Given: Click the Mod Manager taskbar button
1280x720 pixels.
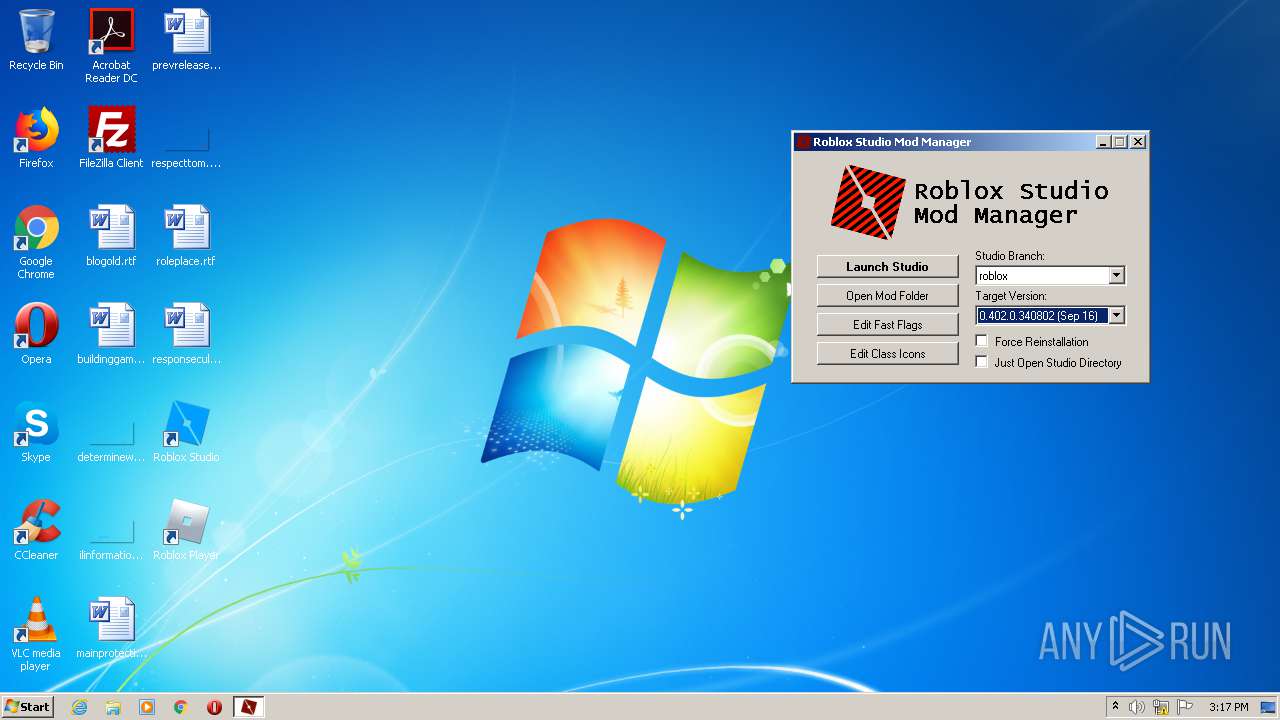Looking at the screenshot, I should click(x=248, y=707).
